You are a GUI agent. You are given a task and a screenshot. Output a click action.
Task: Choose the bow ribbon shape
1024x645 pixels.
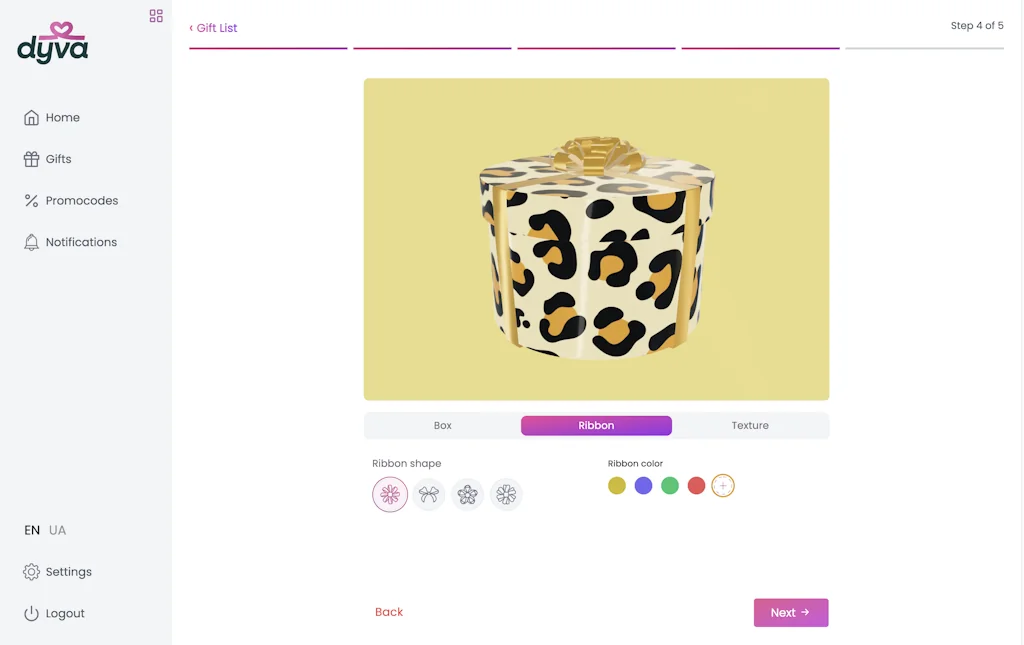(428, 494)
